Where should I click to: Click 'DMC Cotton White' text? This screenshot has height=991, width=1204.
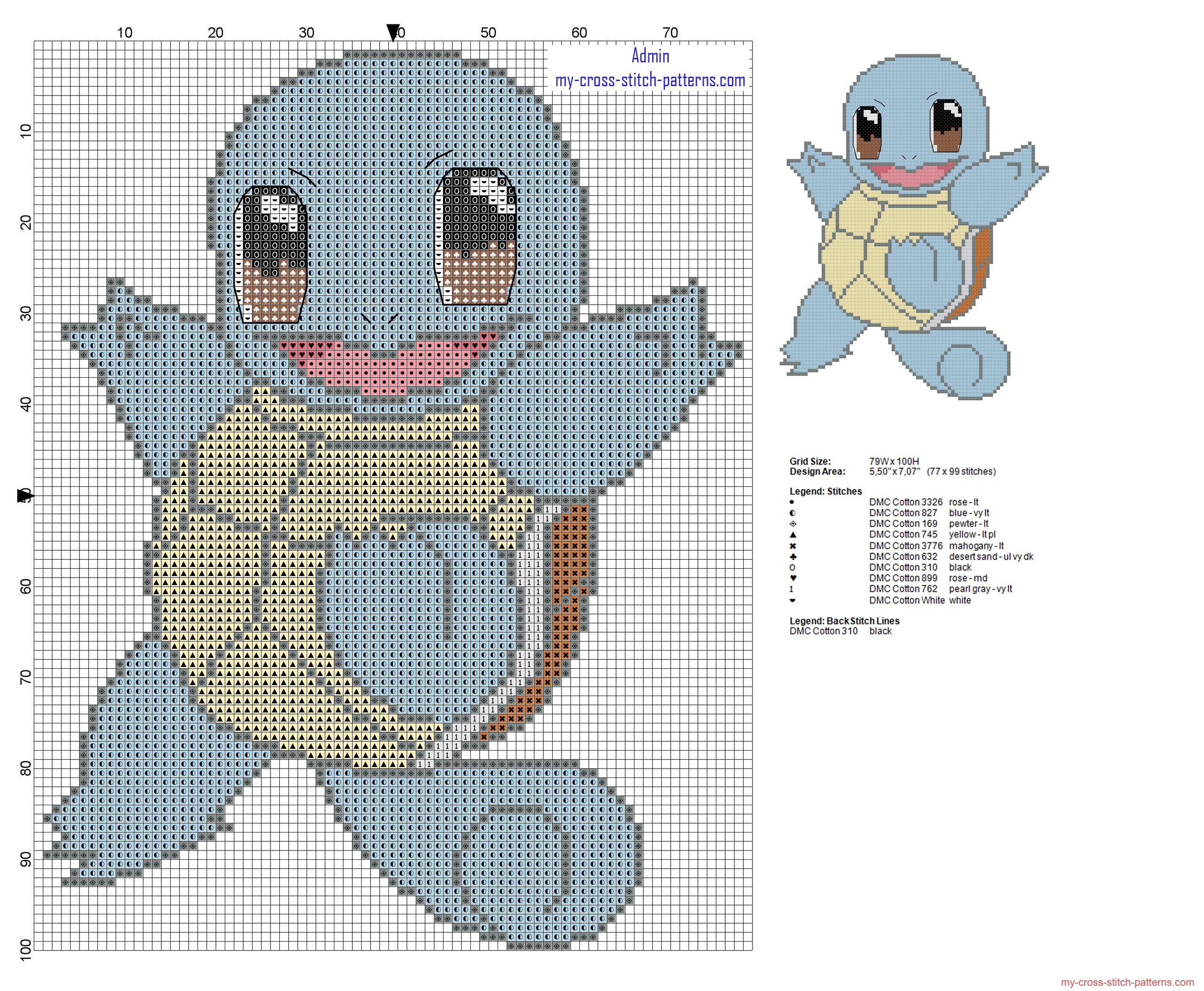pos(907,601)
